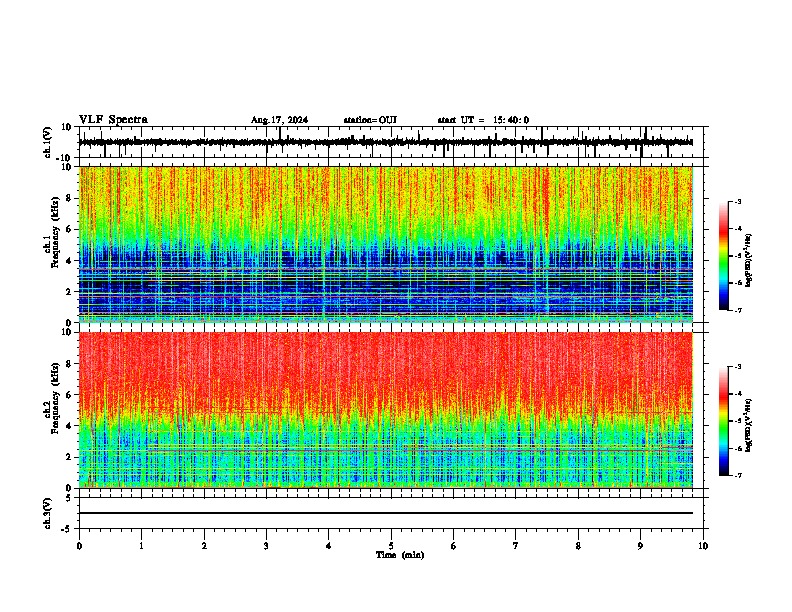Click the ch.1 spectrogram color scale bar

tap(724, 256)
